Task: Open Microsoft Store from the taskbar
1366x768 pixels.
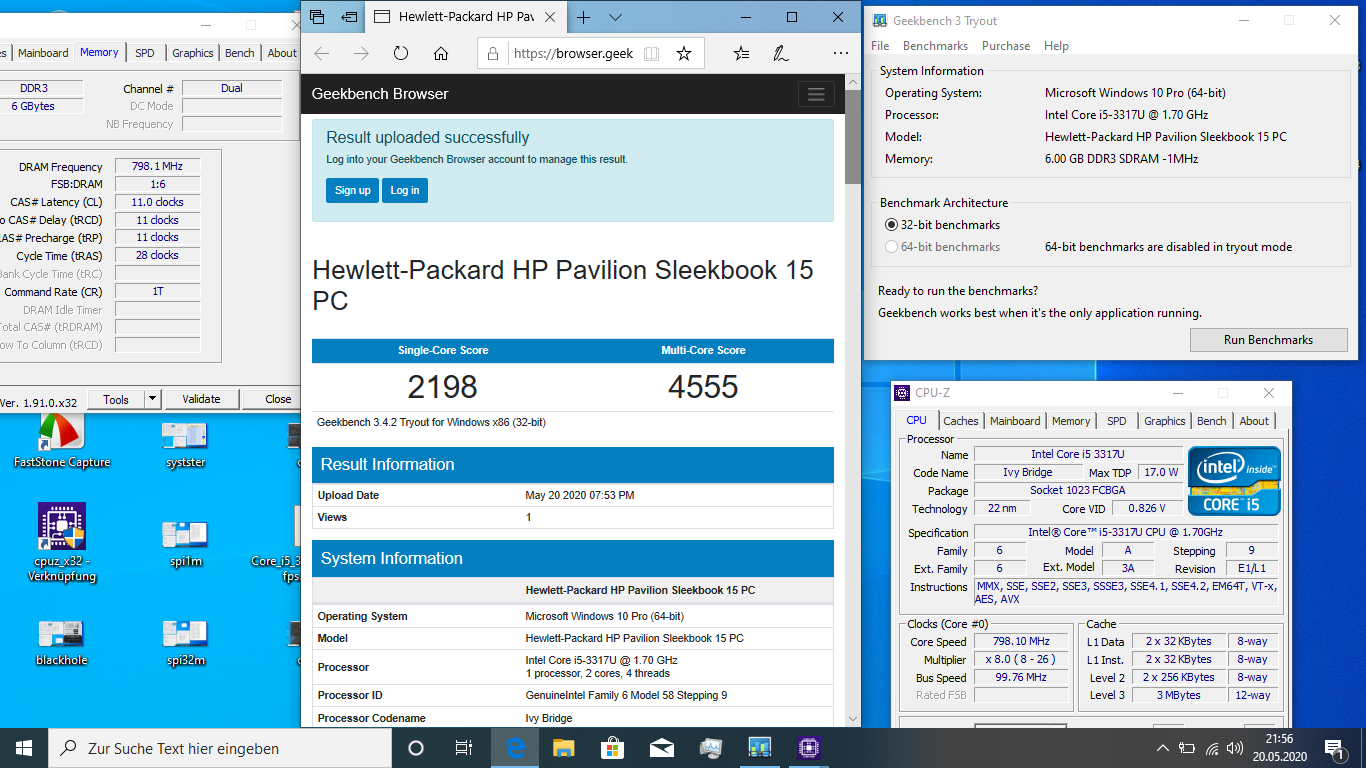Action: [613, 748]
